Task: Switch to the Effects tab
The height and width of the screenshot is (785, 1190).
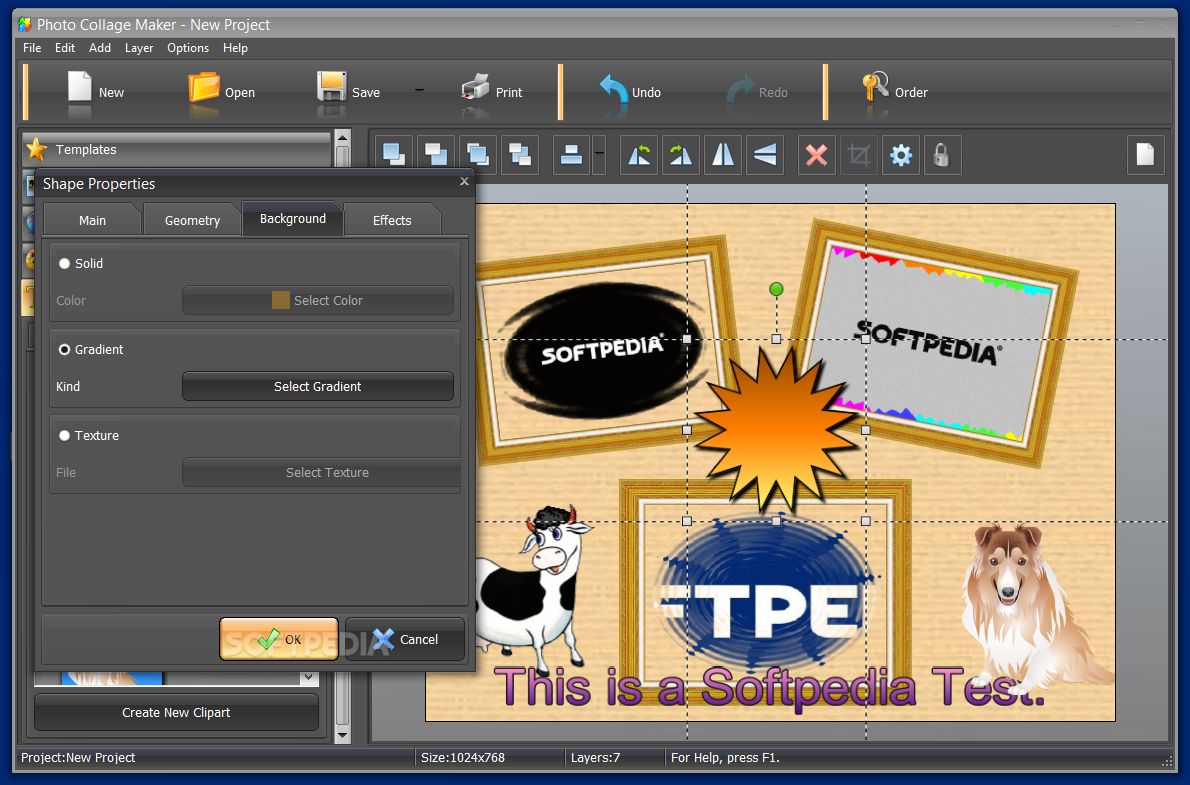Action: (x=392, y=220)
